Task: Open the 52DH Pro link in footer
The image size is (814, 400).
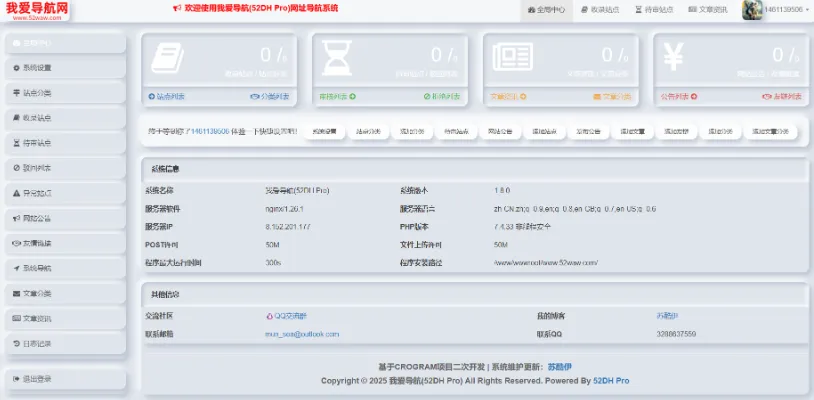Action: click(x=609, y=381)
